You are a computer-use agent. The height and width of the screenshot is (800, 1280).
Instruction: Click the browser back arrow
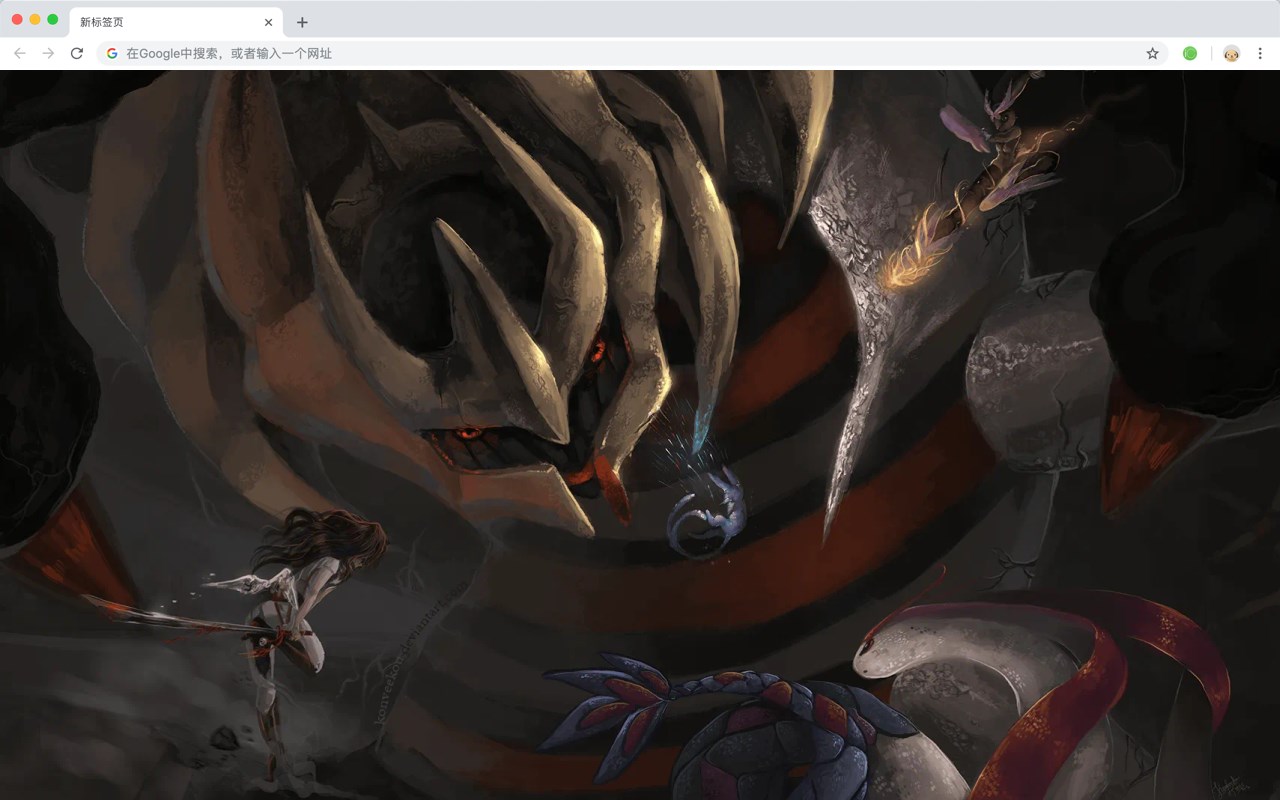pyautogui.click(x=20, y=53)
